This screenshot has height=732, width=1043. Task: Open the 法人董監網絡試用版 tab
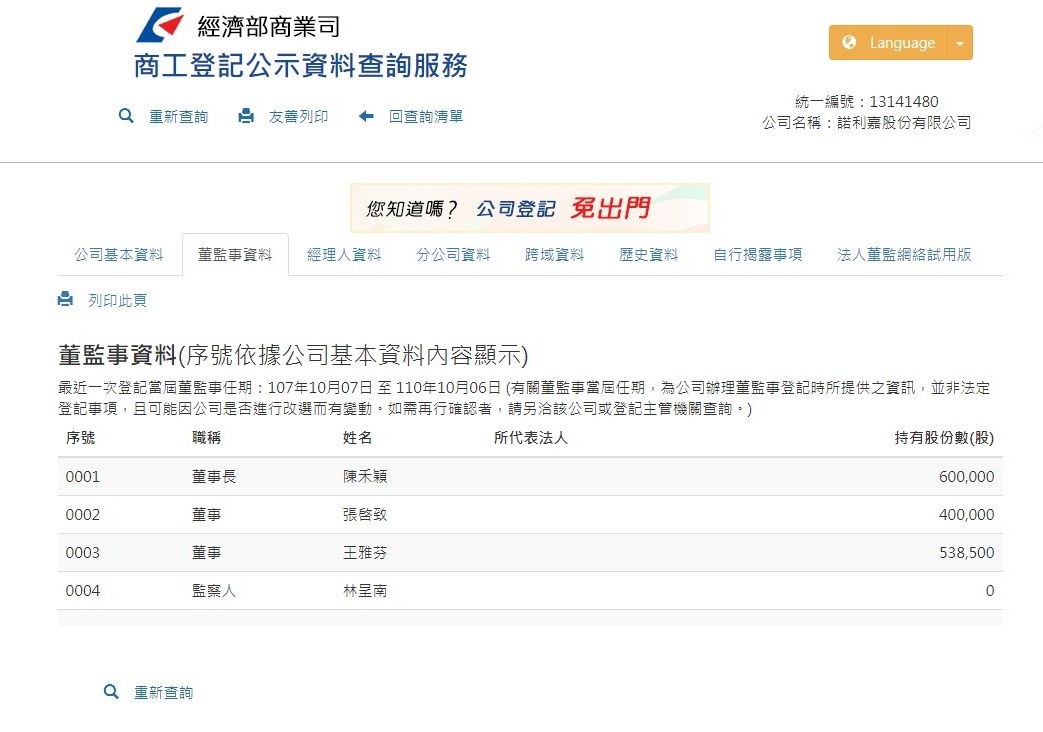click(904, 254)
